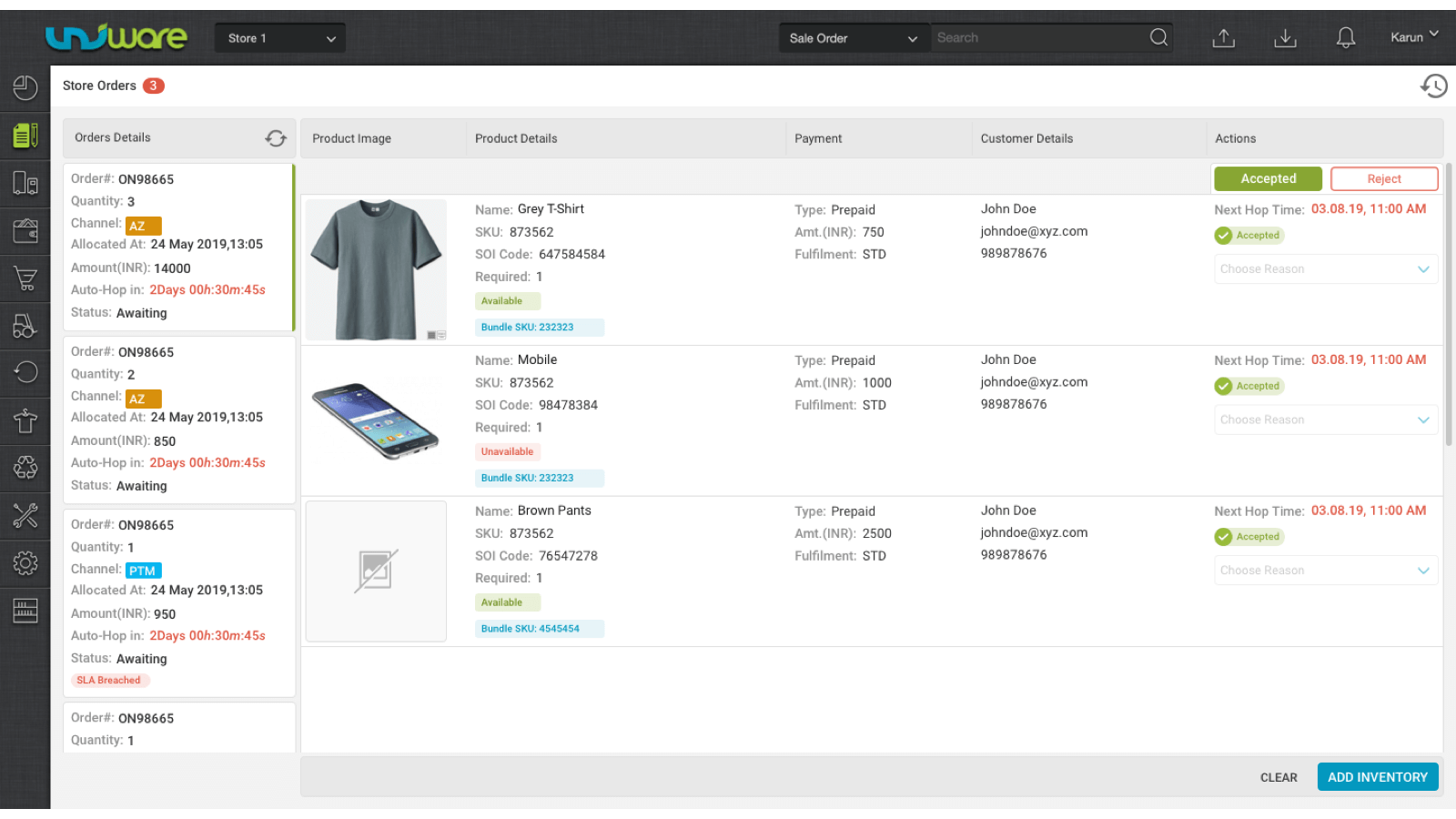Click the ADD INVENTORY button
Viewport: 1456px width, 819px height.
point(1377,776)
